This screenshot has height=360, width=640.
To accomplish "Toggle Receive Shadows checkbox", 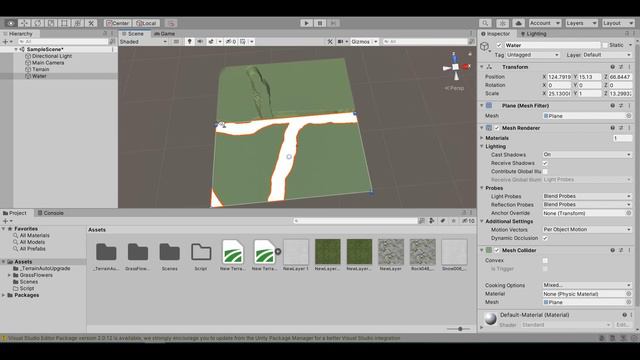I will (545, 163).
